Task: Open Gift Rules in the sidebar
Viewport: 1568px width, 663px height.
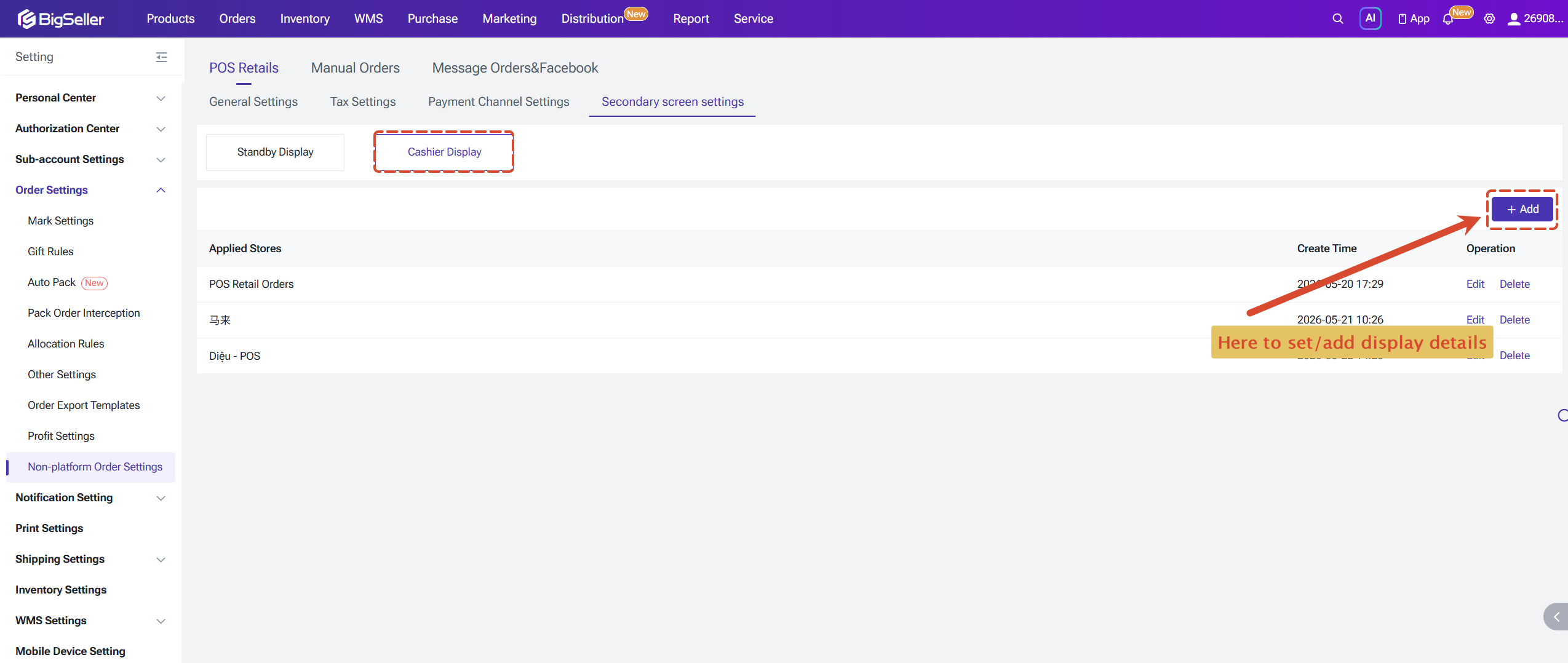Action: (x=50, y=252)
